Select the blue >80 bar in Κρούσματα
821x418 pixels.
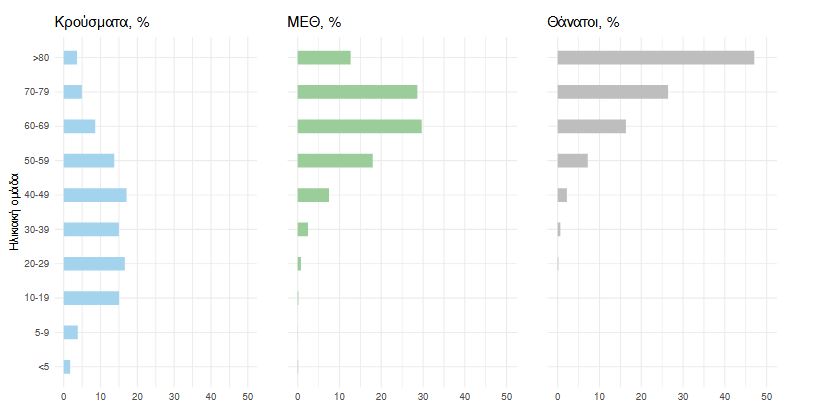point(70,57)
